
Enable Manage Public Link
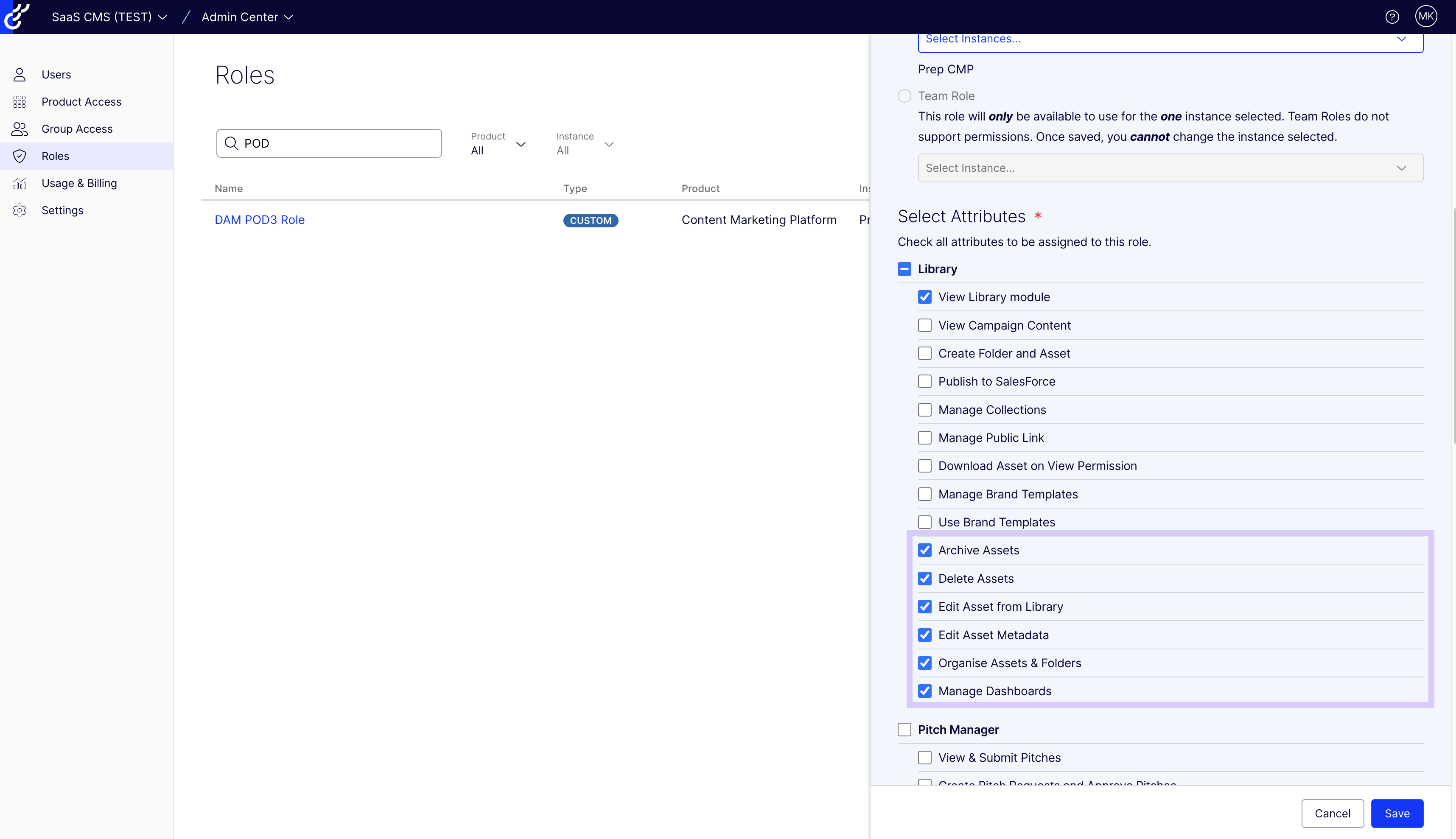click(x=924, y=438)
